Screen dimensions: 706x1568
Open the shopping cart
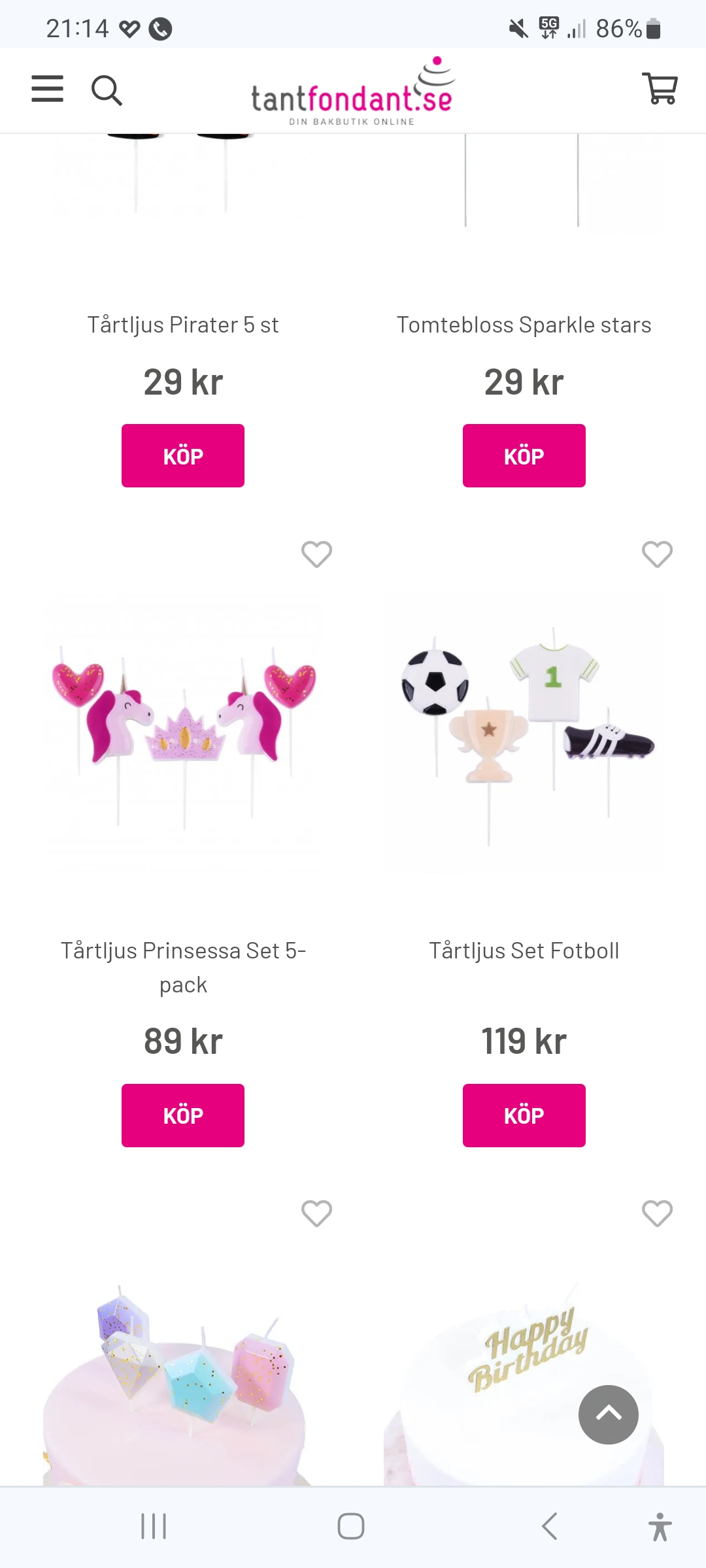(660, 89)
